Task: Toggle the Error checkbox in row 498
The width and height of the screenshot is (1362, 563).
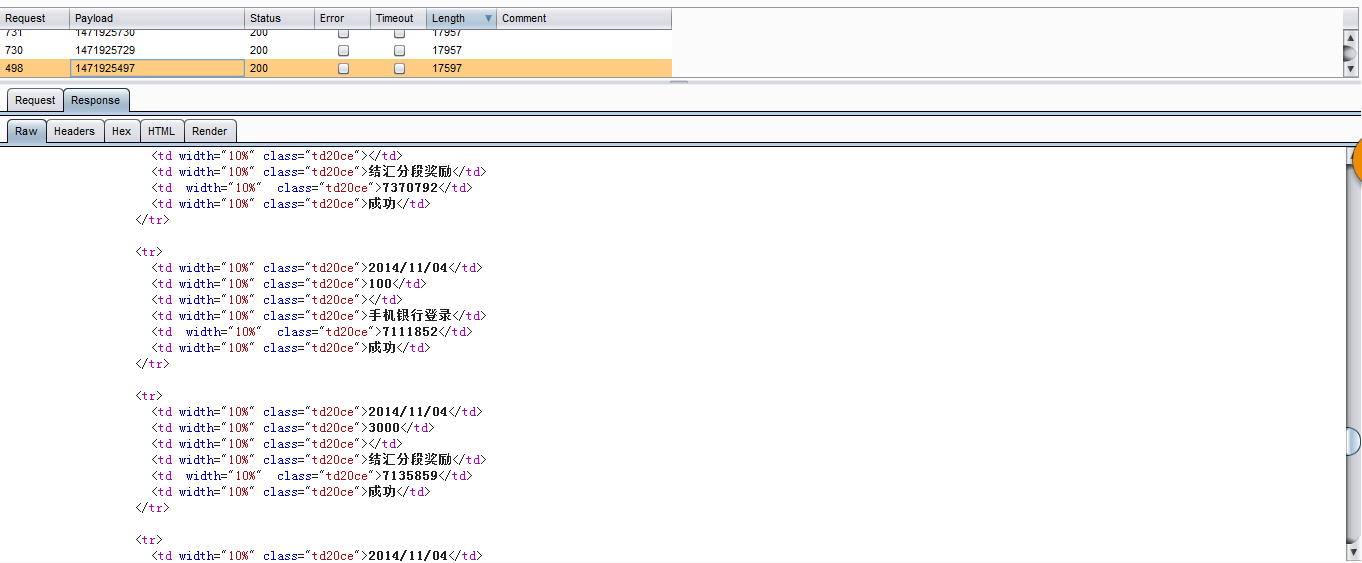Action: coord(343,68)
